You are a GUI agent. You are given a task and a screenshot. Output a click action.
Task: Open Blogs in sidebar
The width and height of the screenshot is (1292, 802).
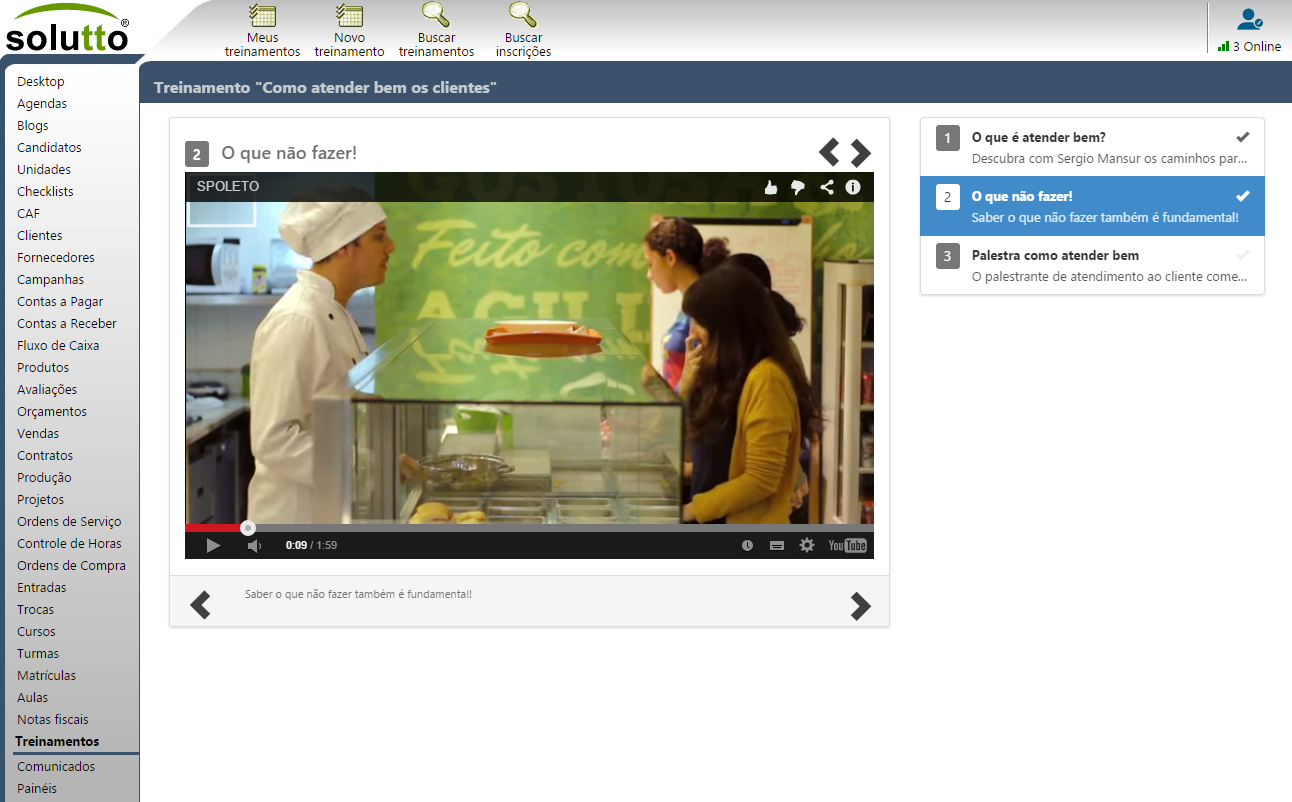click(33, 126)
